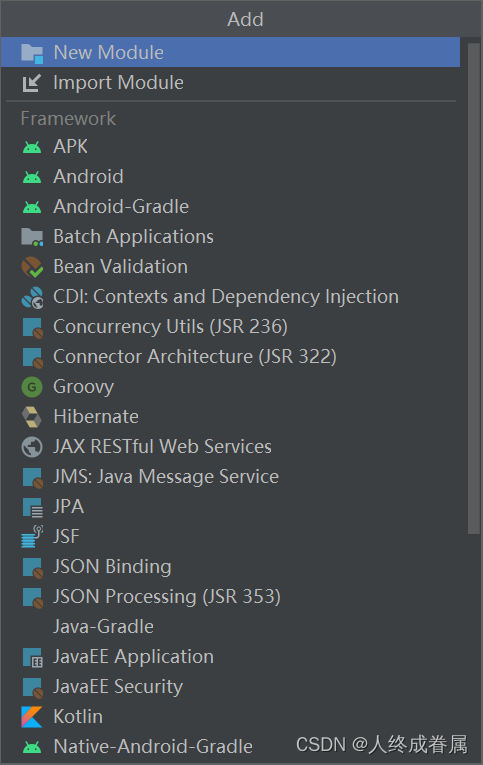Choose CDI: Contexts and Dependency Injection
Image resolution: width=483 pixels, height=765 pixels.
226,297
